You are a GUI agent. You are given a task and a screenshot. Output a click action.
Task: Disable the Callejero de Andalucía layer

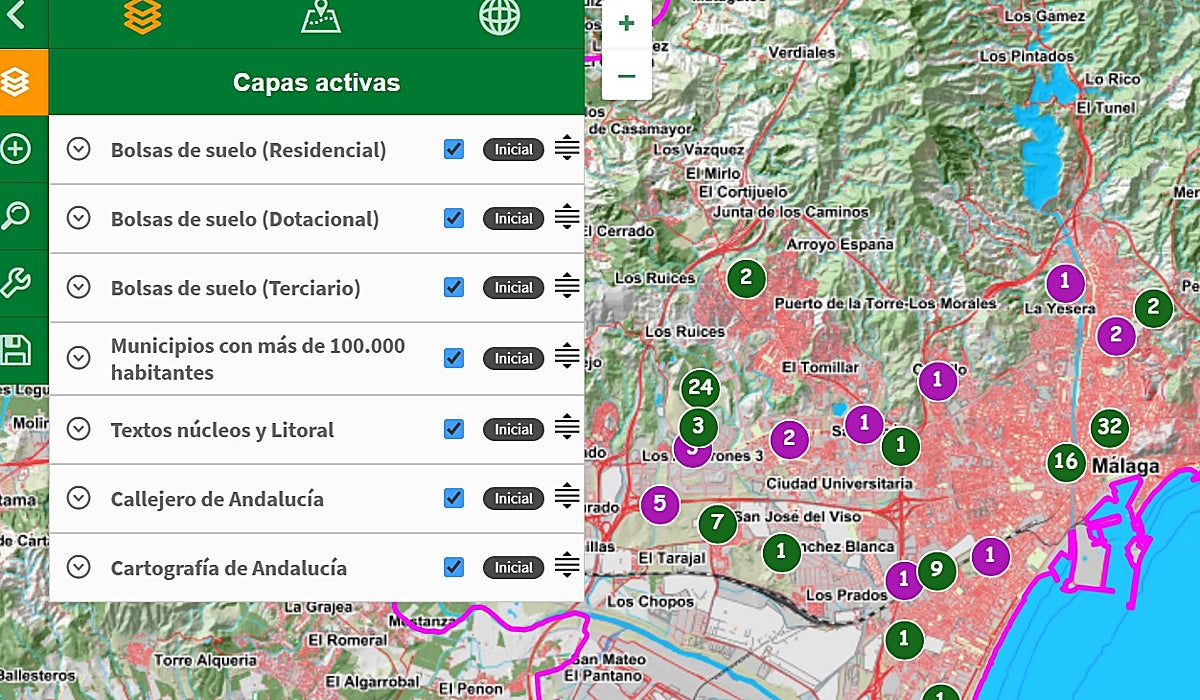[x=453, y=498]
